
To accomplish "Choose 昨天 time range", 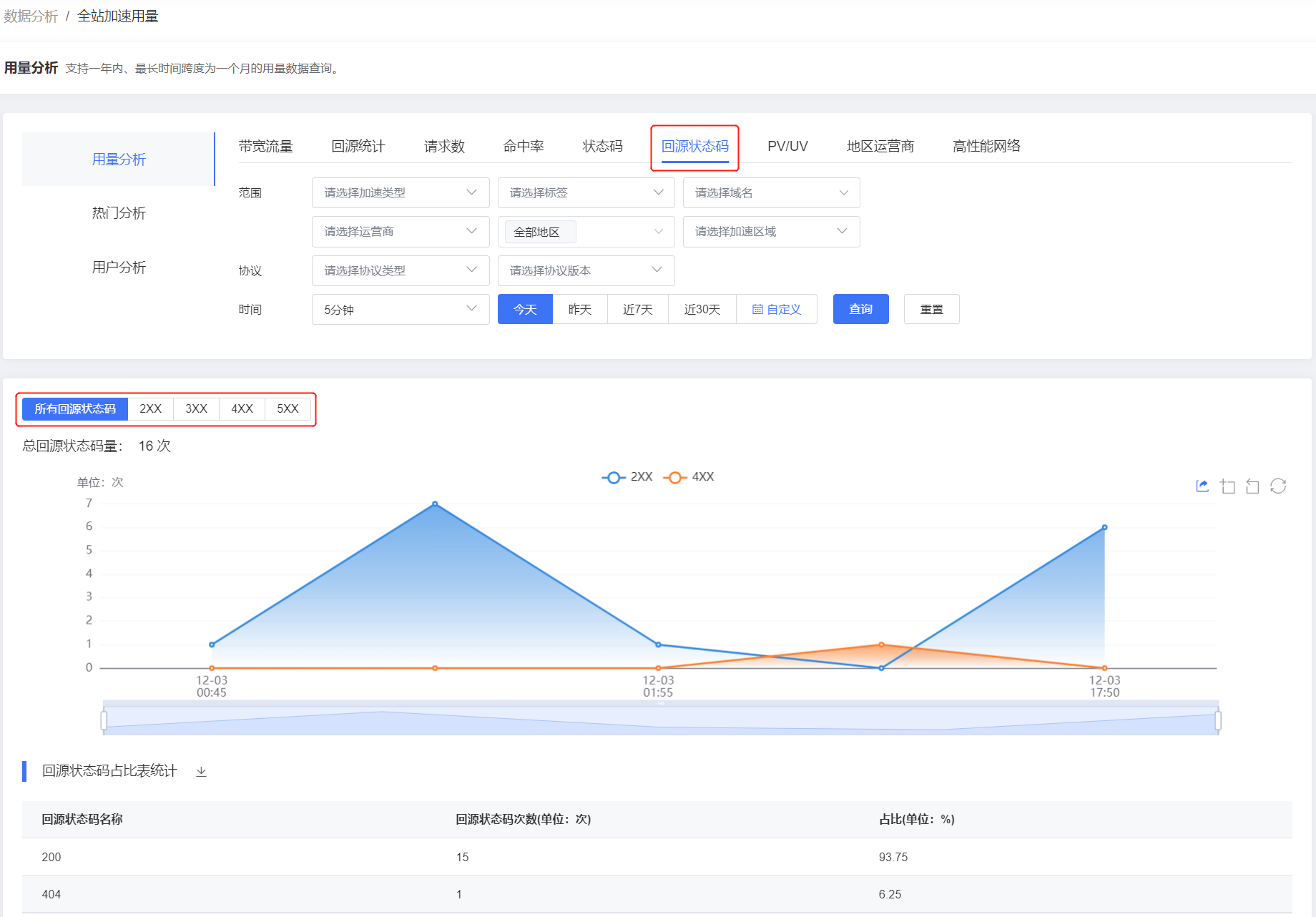I will pos(580,309).
